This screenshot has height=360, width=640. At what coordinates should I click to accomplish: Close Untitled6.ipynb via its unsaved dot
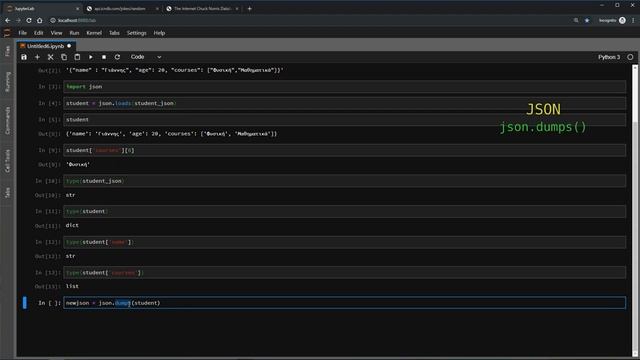pyautogui.click(x=69, y=46)
